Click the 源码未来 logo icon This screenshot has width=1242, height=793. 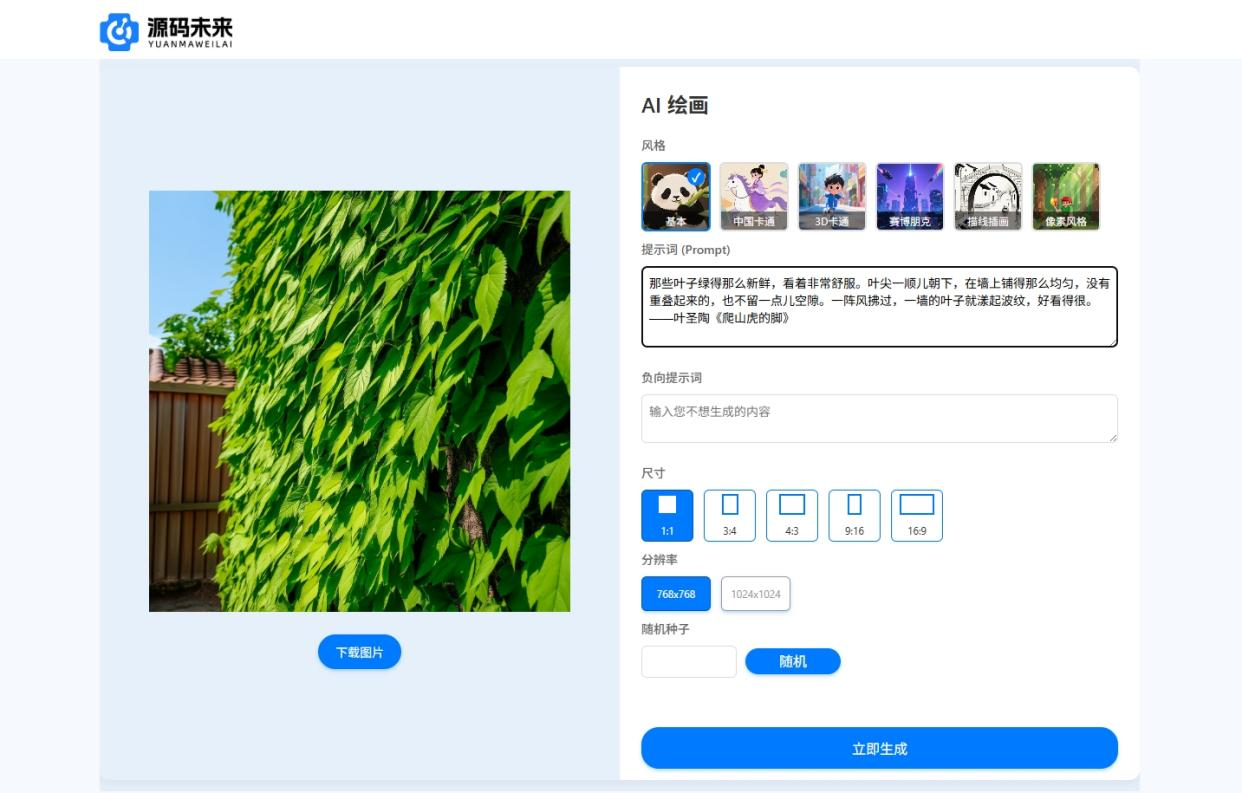click(x=119, y=32)
